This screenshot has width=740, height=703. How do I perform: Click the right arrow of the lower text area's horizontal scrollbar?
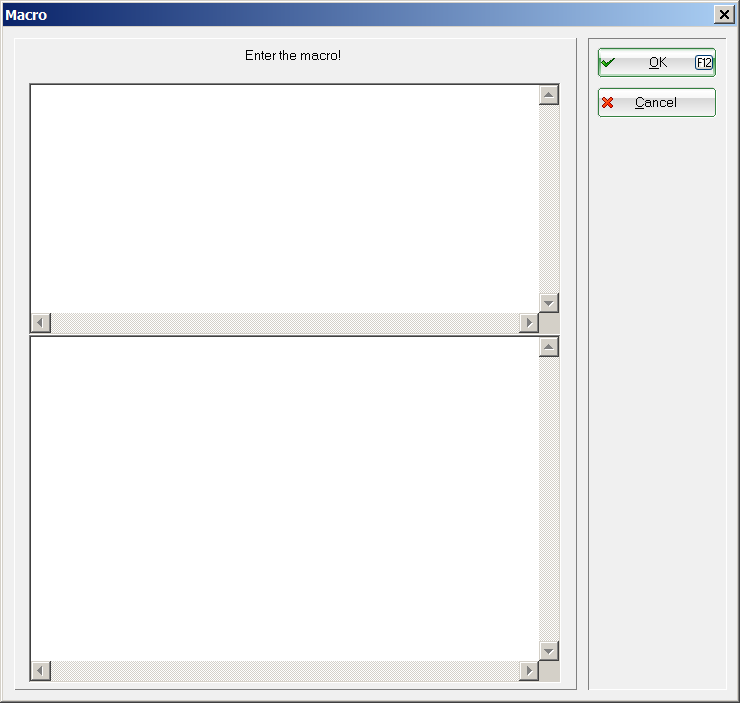529,670
